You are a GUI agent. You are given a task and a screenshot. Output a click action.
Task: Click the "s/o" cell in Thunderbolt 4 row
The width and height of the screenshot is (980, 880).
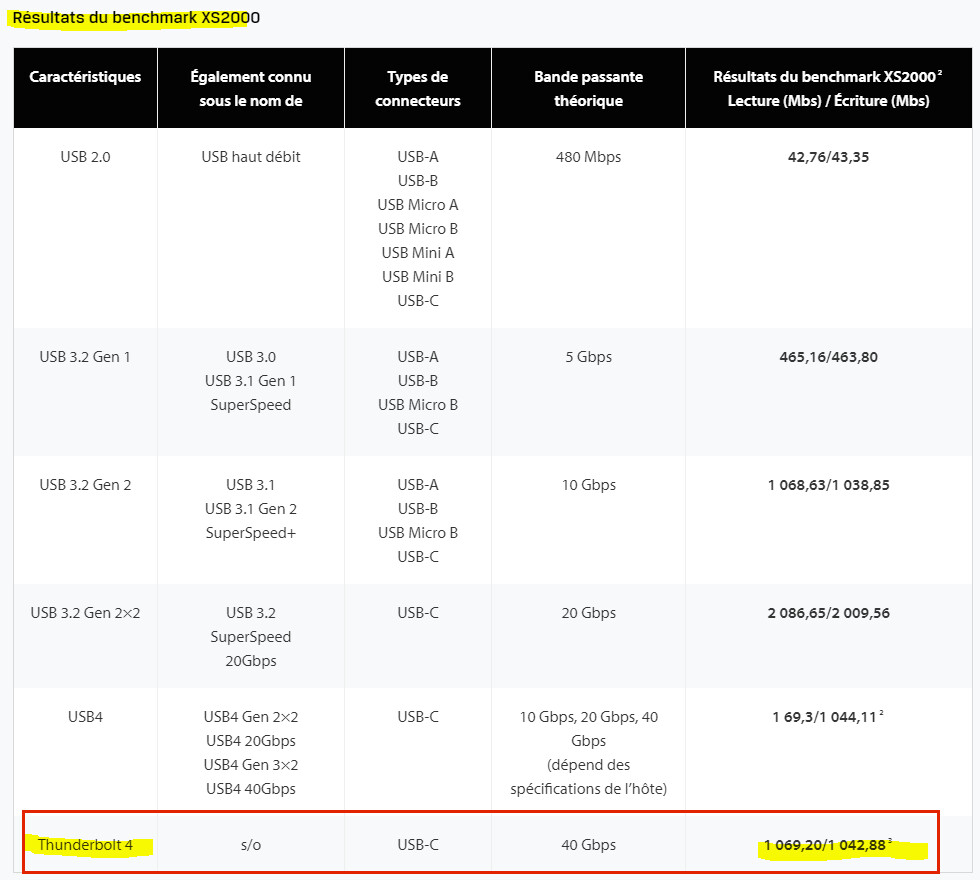[x=251, y=845]
